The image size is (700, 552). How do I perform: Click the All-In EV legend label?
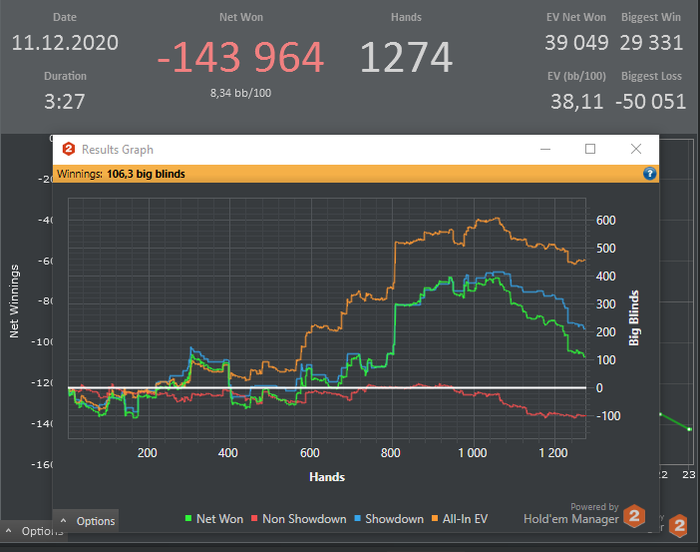[465, 519]
